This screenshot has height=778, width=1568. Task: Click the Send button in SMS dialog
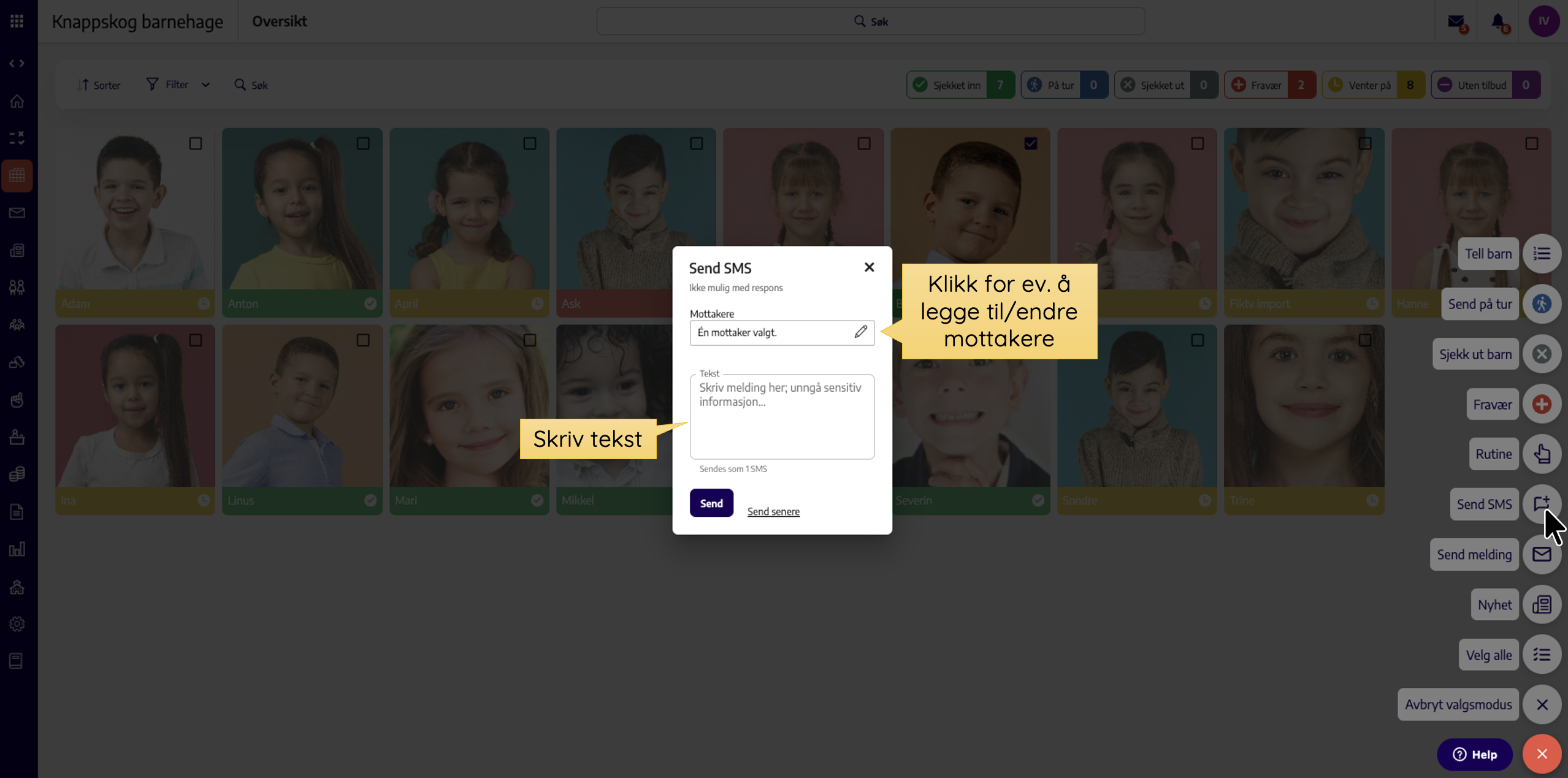pos(711,503)
